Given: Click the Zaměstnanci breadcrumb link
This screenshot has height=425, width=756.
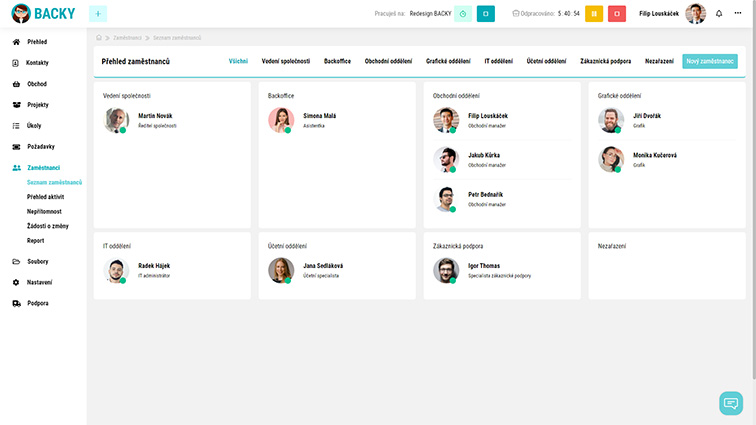Looking at the screenshot, I should pos(126,37).
